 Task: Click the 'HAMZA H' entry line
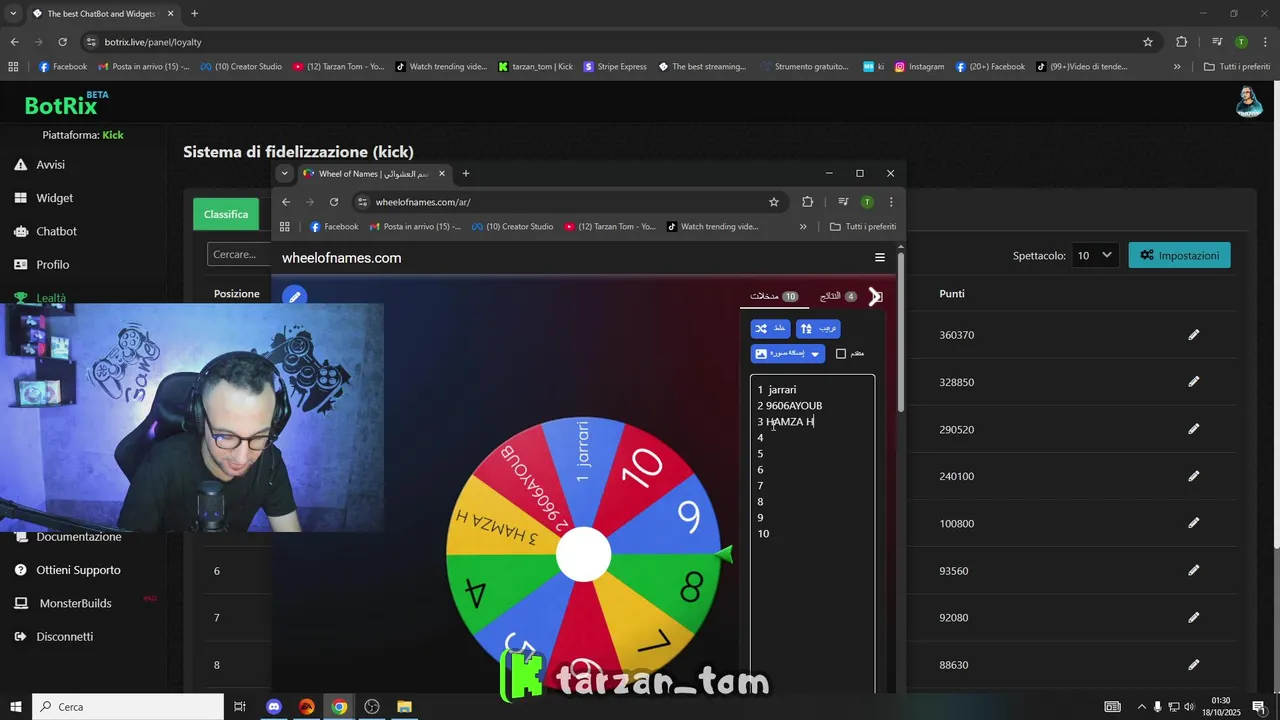[786, 422]
